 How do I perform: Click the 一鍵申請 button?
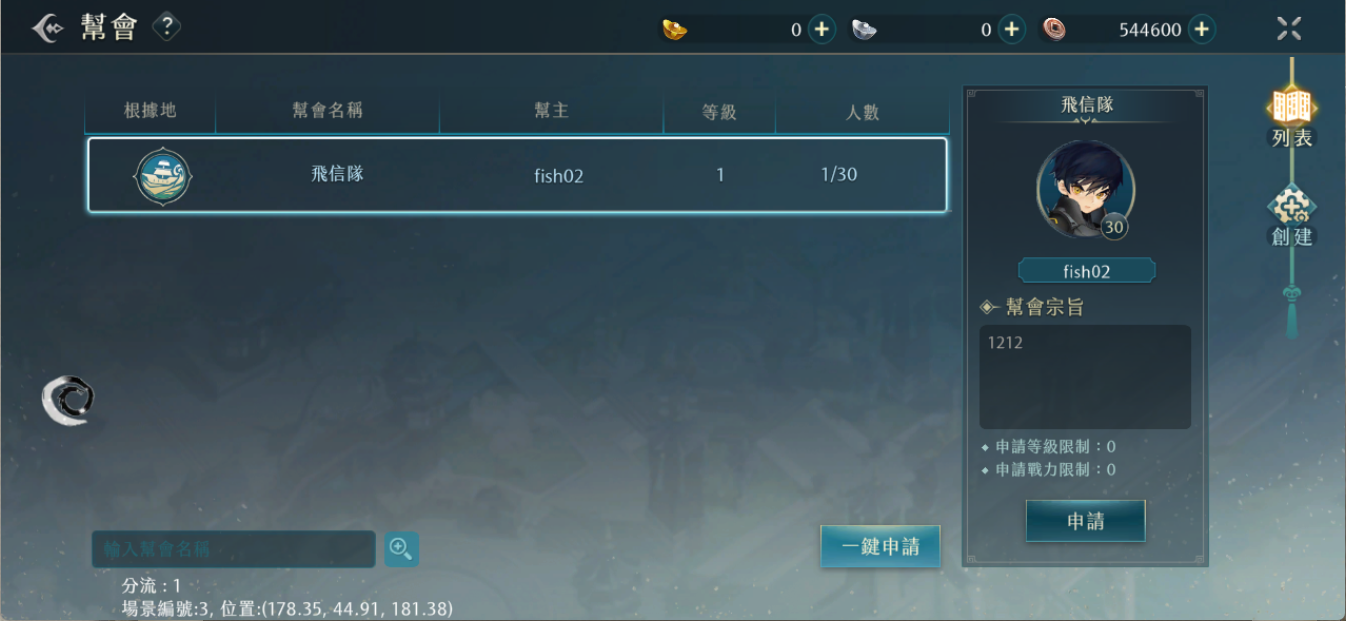880,546
